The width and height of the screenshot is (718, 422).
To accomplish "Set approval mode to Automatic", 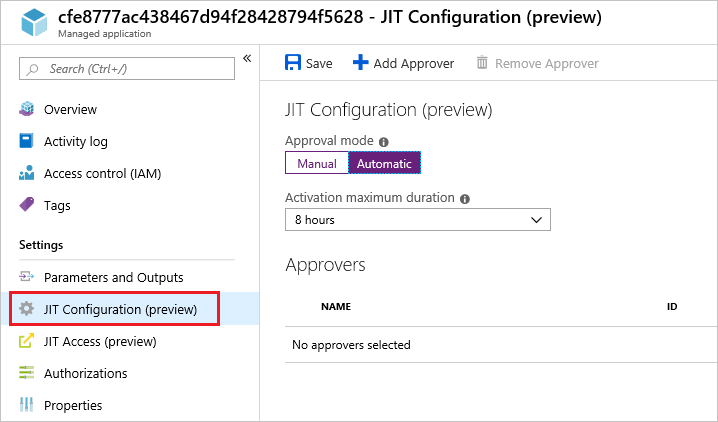I will point(384,163).
